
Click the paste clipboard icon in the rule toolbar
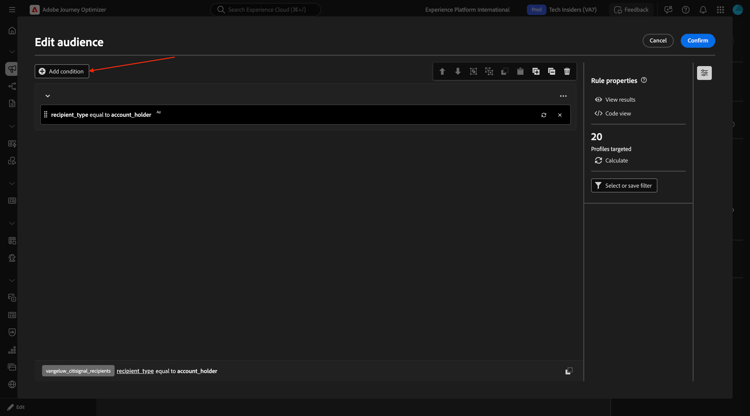coord(520,71)
